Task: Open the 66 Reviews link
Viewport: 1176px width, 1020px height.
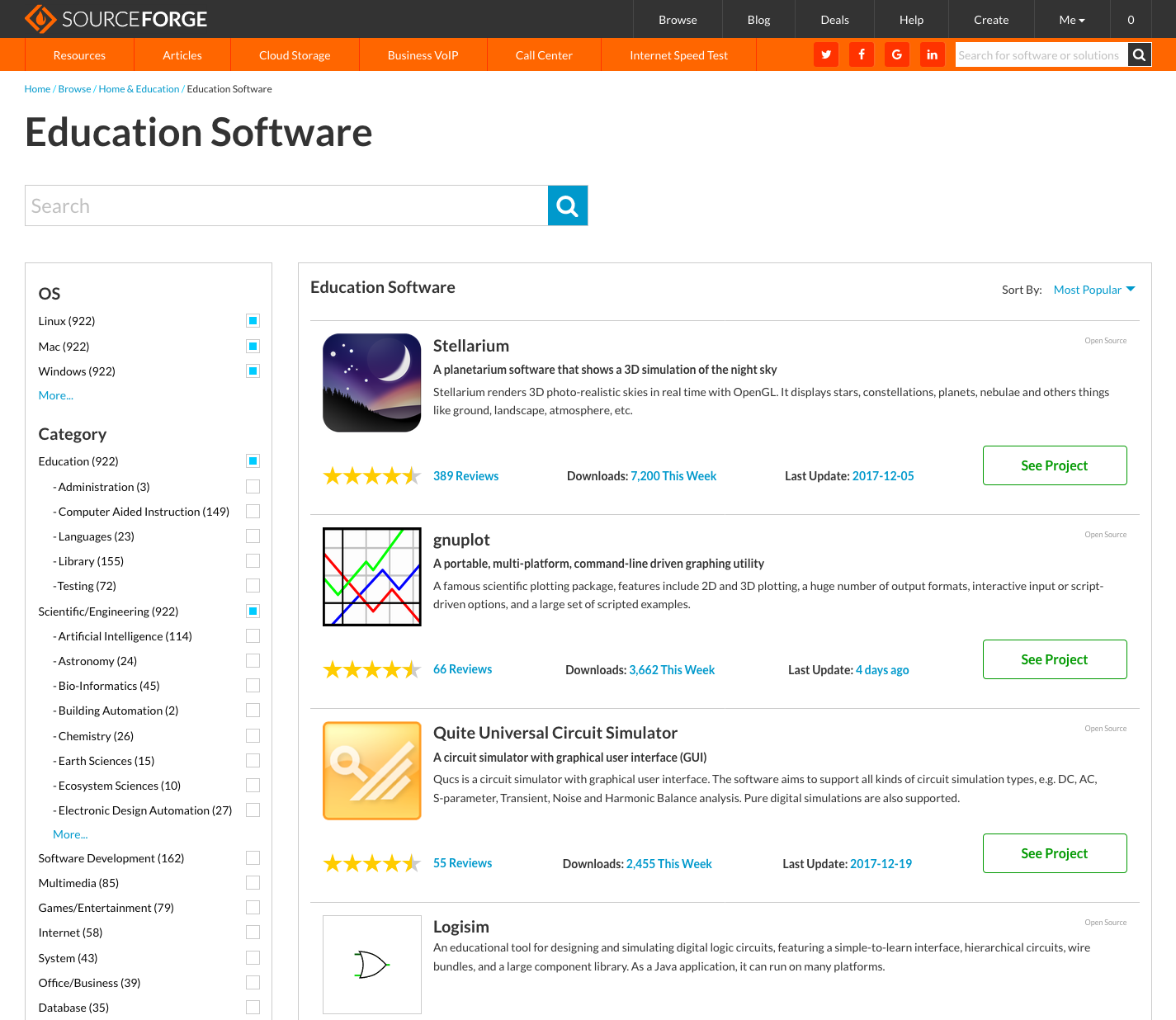Action: pos(462,669)
